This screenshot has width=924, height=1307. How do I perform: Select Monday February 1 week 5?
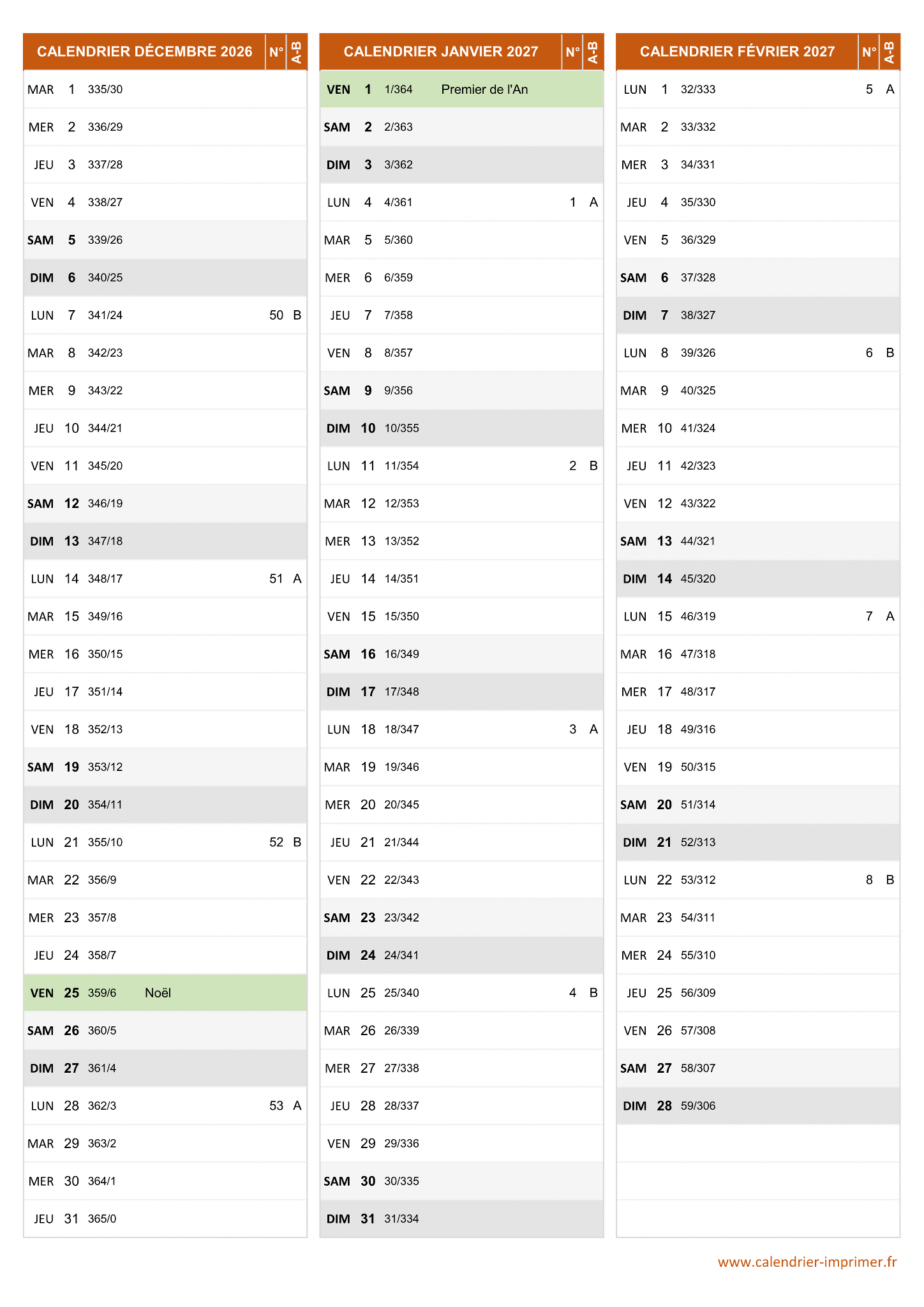point(758,89)
